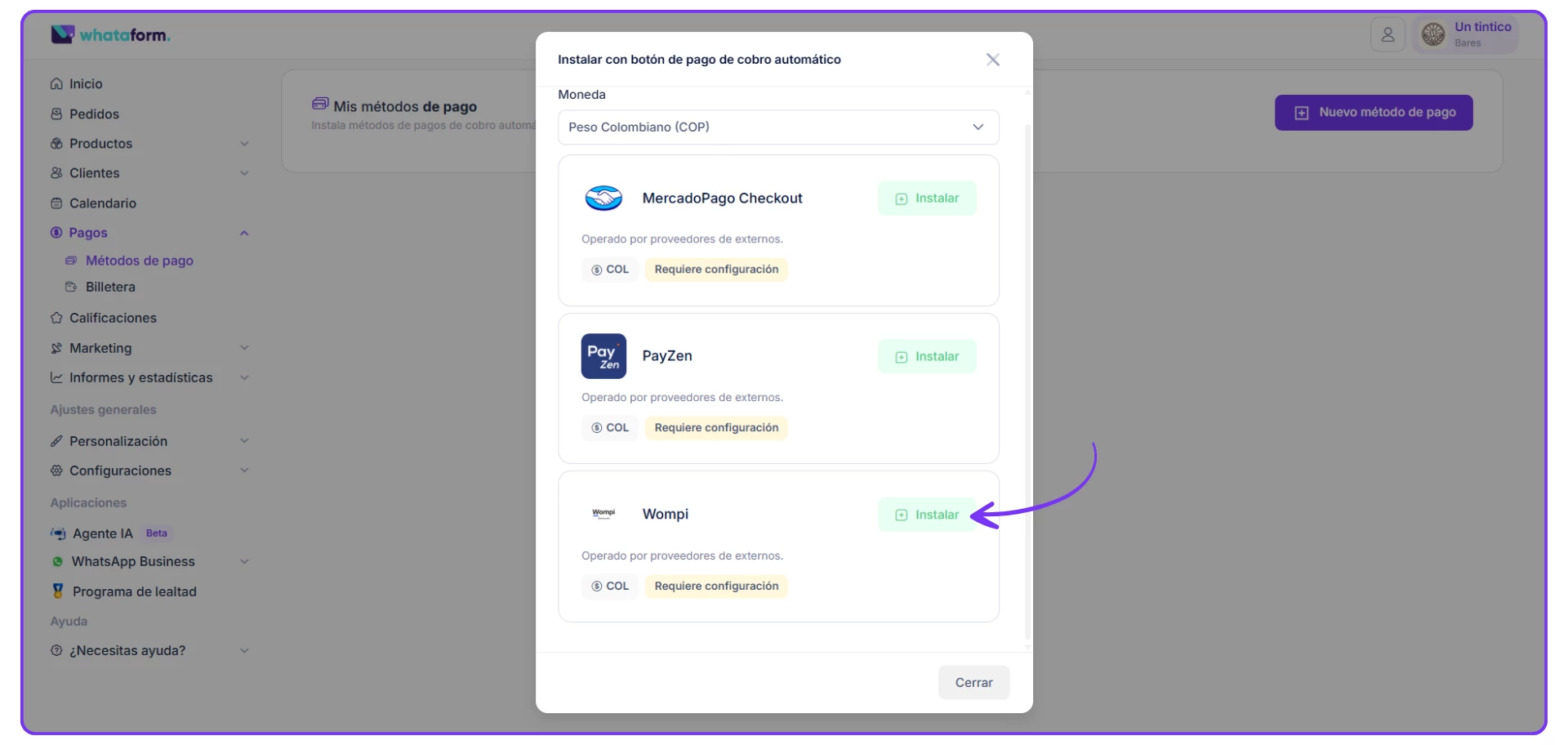Click the Wompi logo icon
This screenshot has height=745, width=1568.
pos(604,514)
